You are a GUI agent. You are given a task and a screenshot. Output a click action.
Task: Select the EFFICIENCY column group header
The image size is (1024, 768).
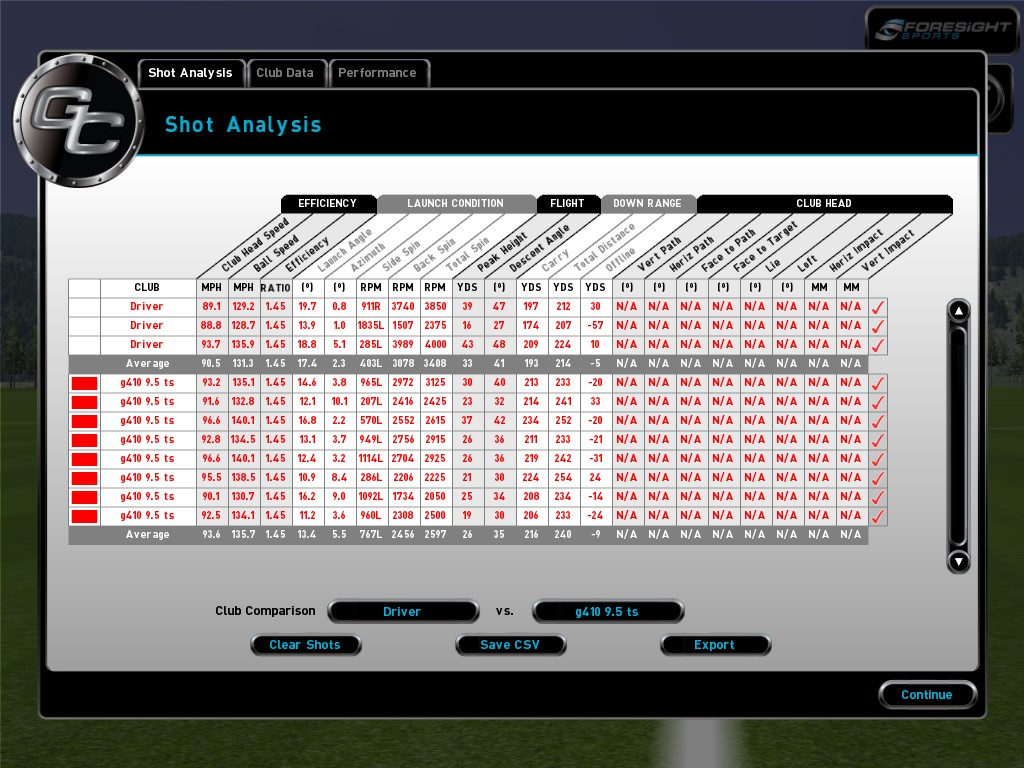tap(328, 204)
